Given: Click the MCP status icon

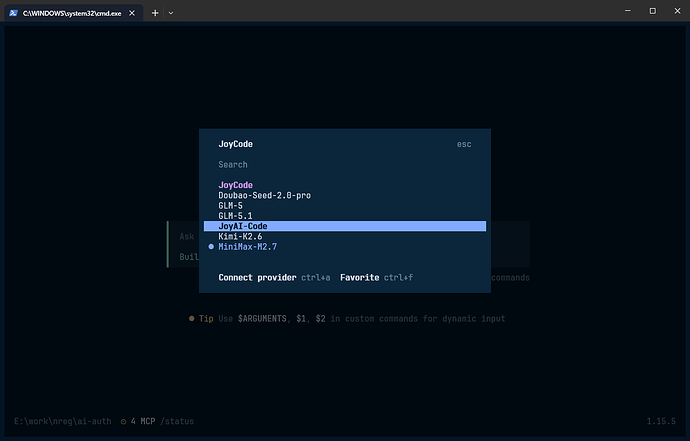Looking at the screenshot, I should (x=123, y=422).
